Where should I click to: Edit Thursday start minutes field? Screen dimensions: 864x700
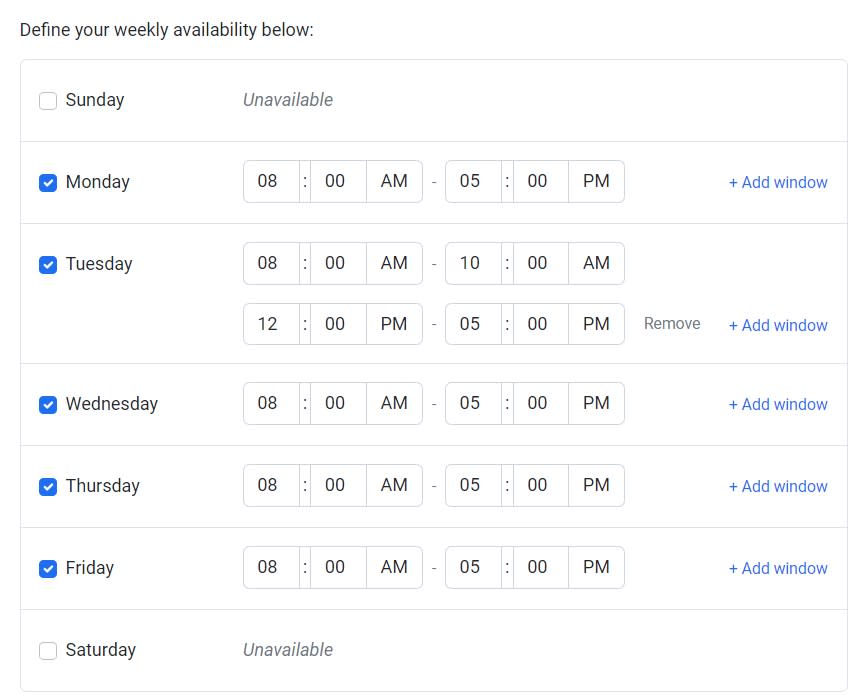tap(338, 486)
